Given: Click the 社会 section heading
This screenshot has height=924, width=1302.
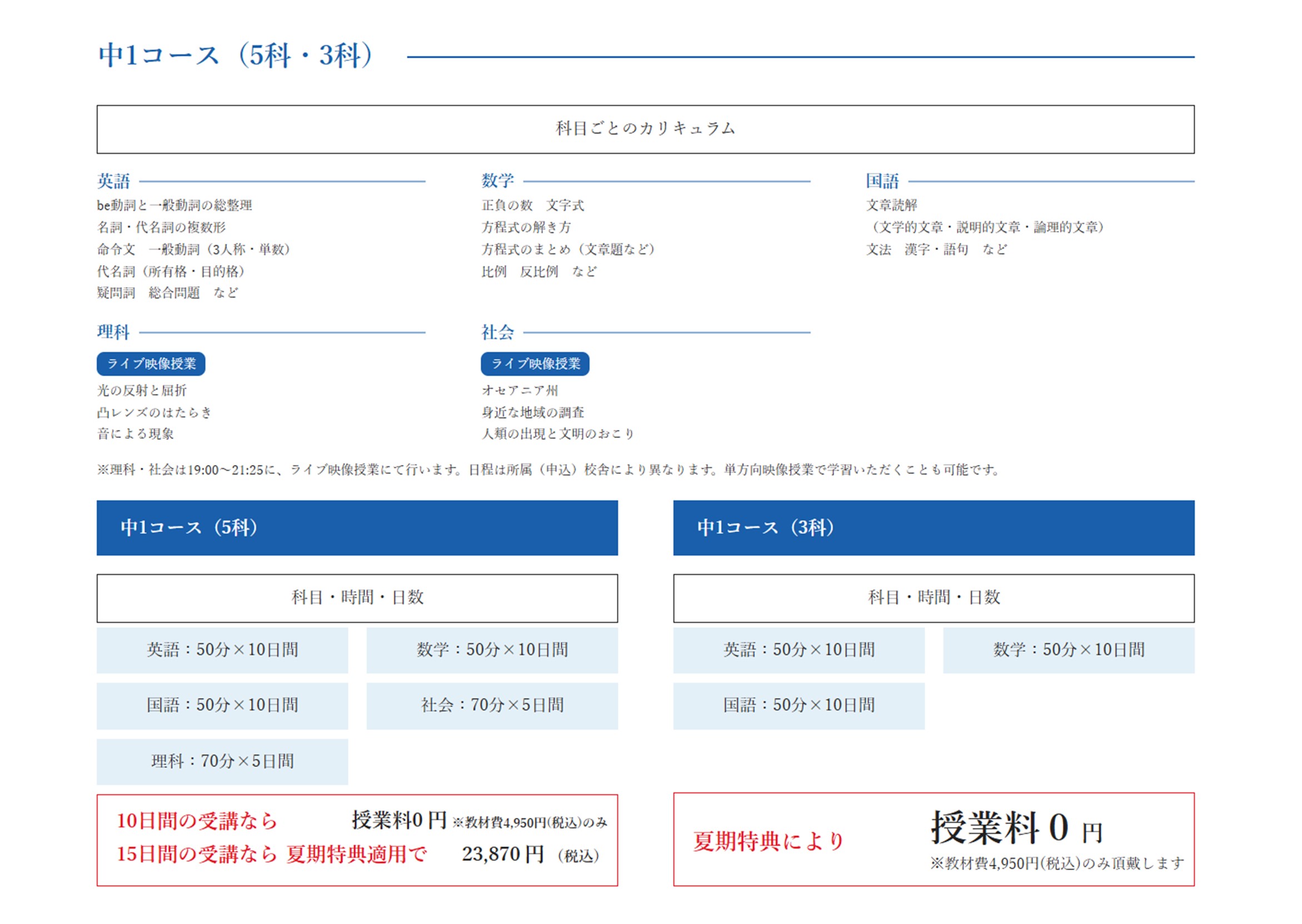Looking at the screenshot, I should point(497,332).
